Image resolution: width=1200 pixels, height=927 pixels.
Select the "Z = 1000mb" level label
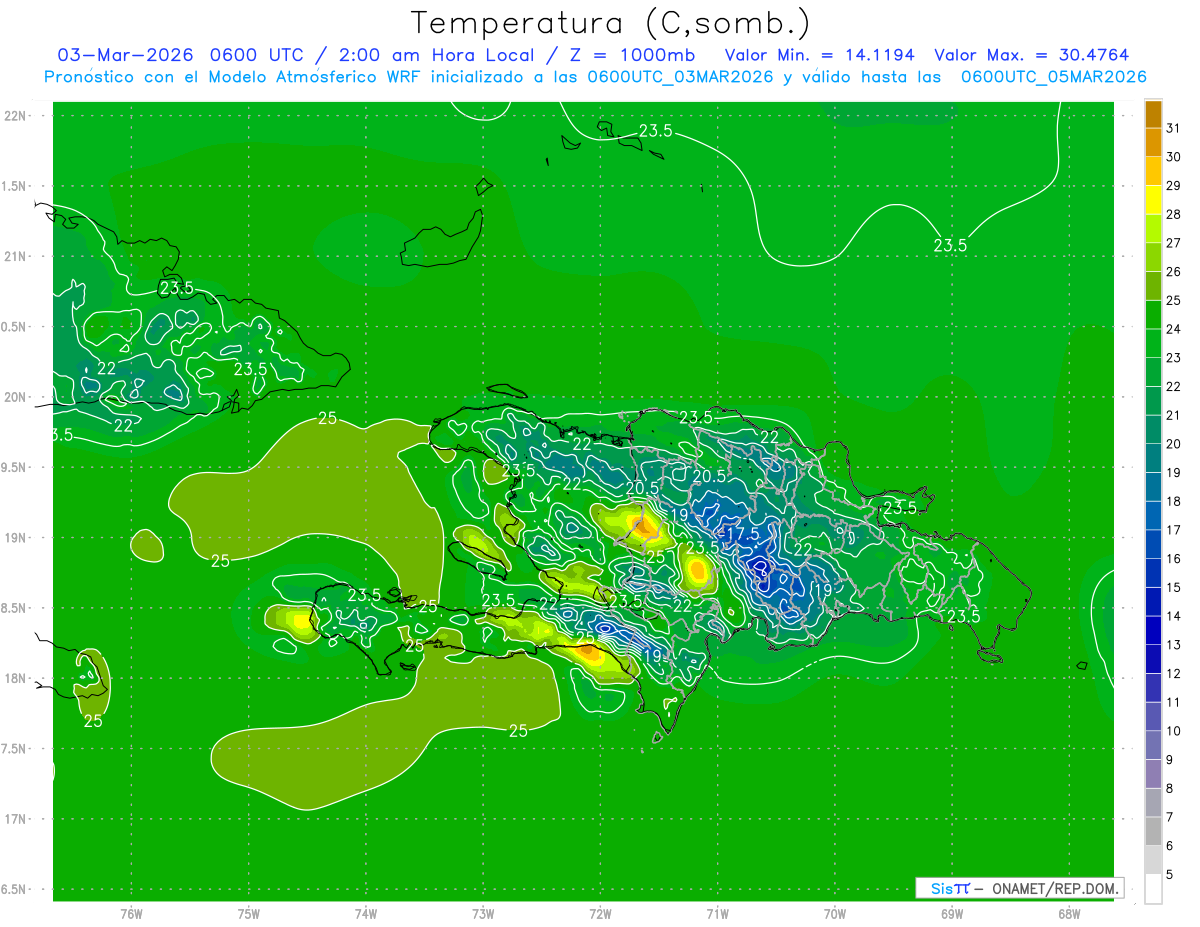pyautogui.click(x=635, y=55)
